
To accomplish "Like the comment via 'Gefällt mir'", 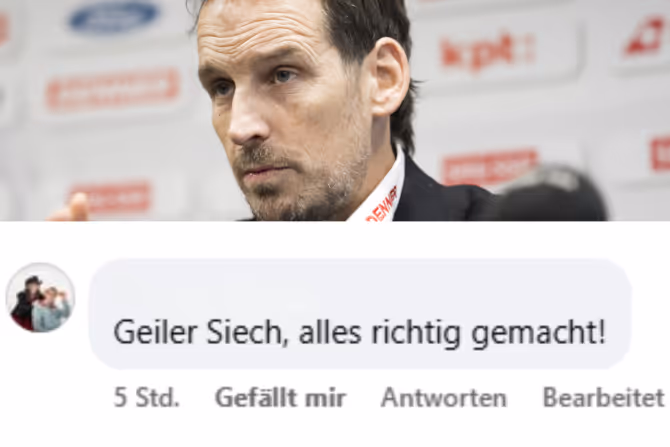I will 281,398.
